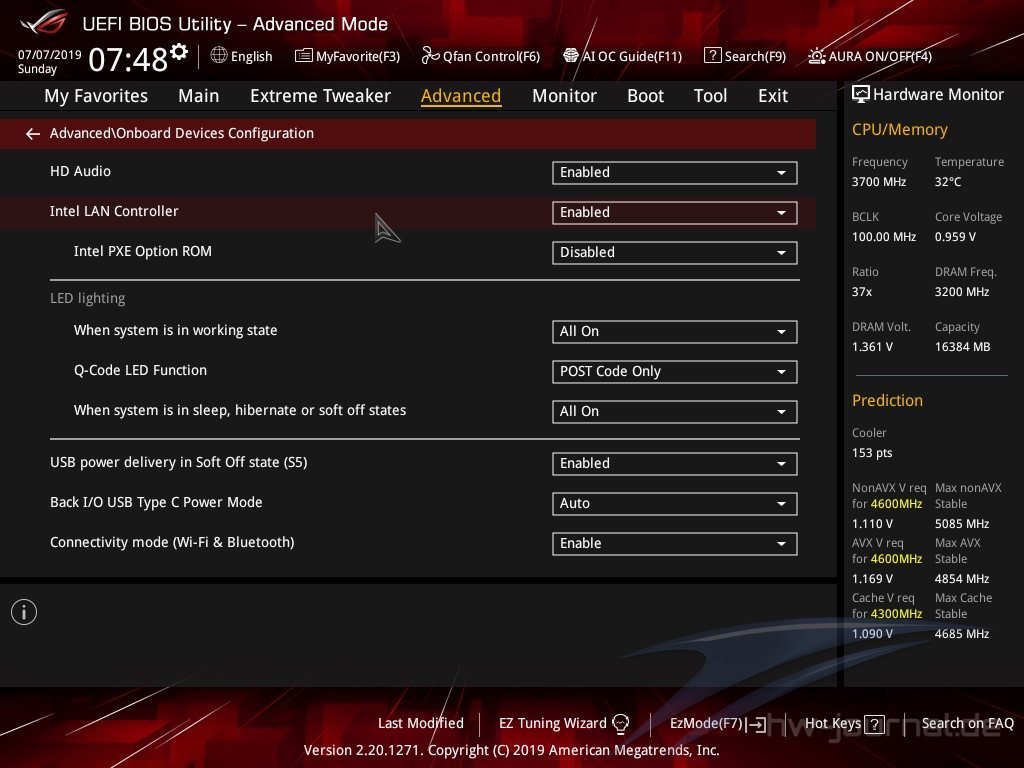Click the ROG logo

[x=44, y=24]
